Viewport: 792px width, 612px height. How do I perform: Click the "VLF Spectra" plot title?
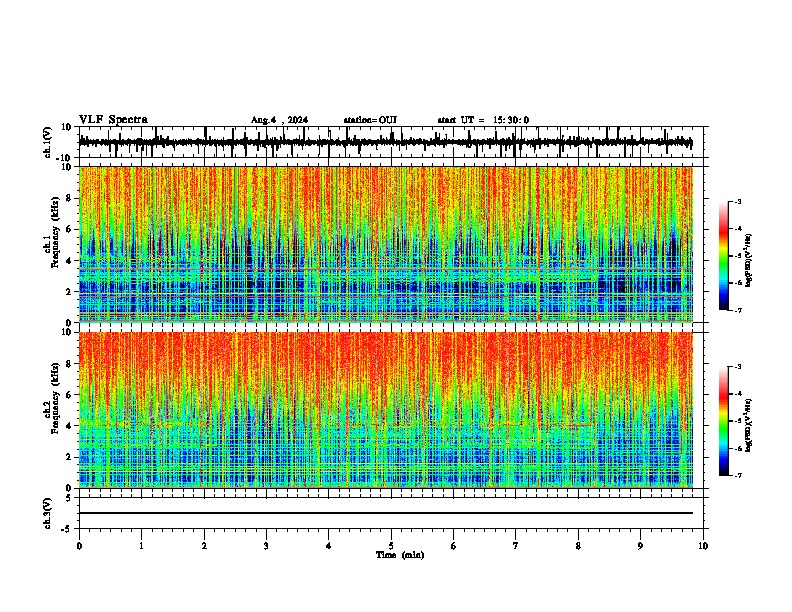tap(113, 120)
